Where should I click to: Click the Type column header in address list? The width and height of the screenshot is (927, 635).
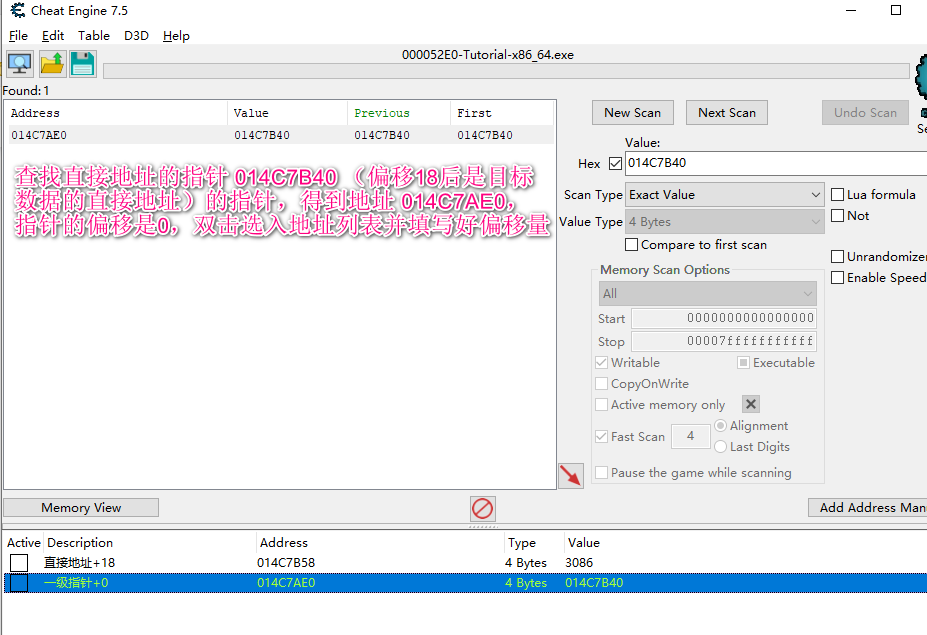[x=534, y=543]
